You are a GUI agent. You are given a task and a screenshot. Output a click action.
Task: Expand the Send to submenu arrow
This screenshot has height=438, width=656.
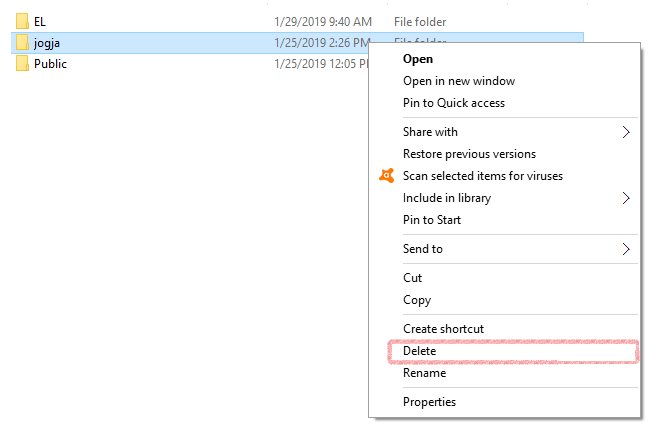[x=626, y=249]
